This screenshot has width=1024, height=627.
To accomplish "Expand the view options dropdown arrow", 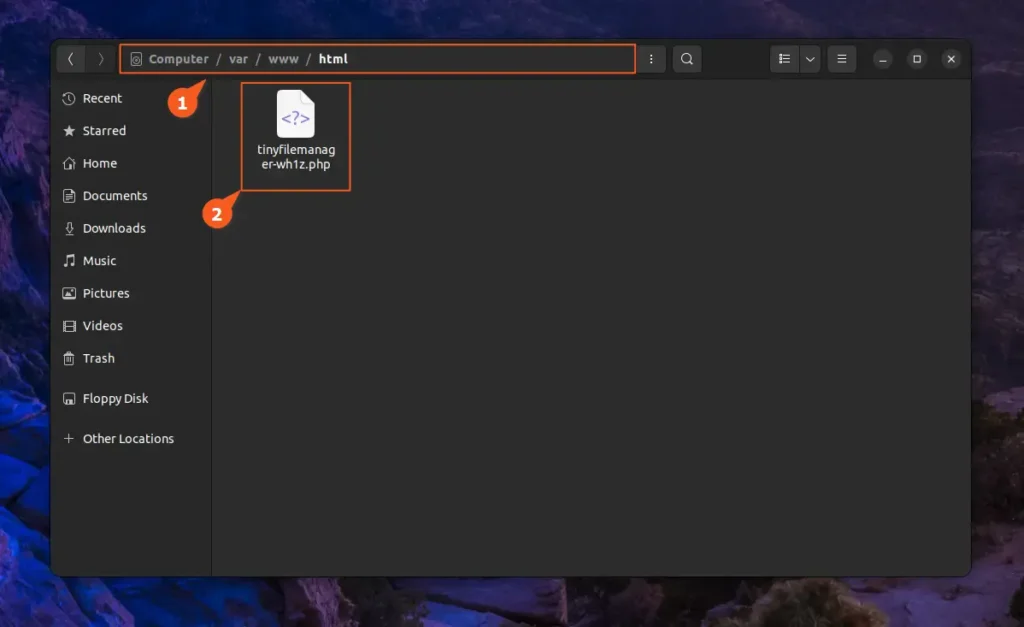I will click(x=810, y=59).
